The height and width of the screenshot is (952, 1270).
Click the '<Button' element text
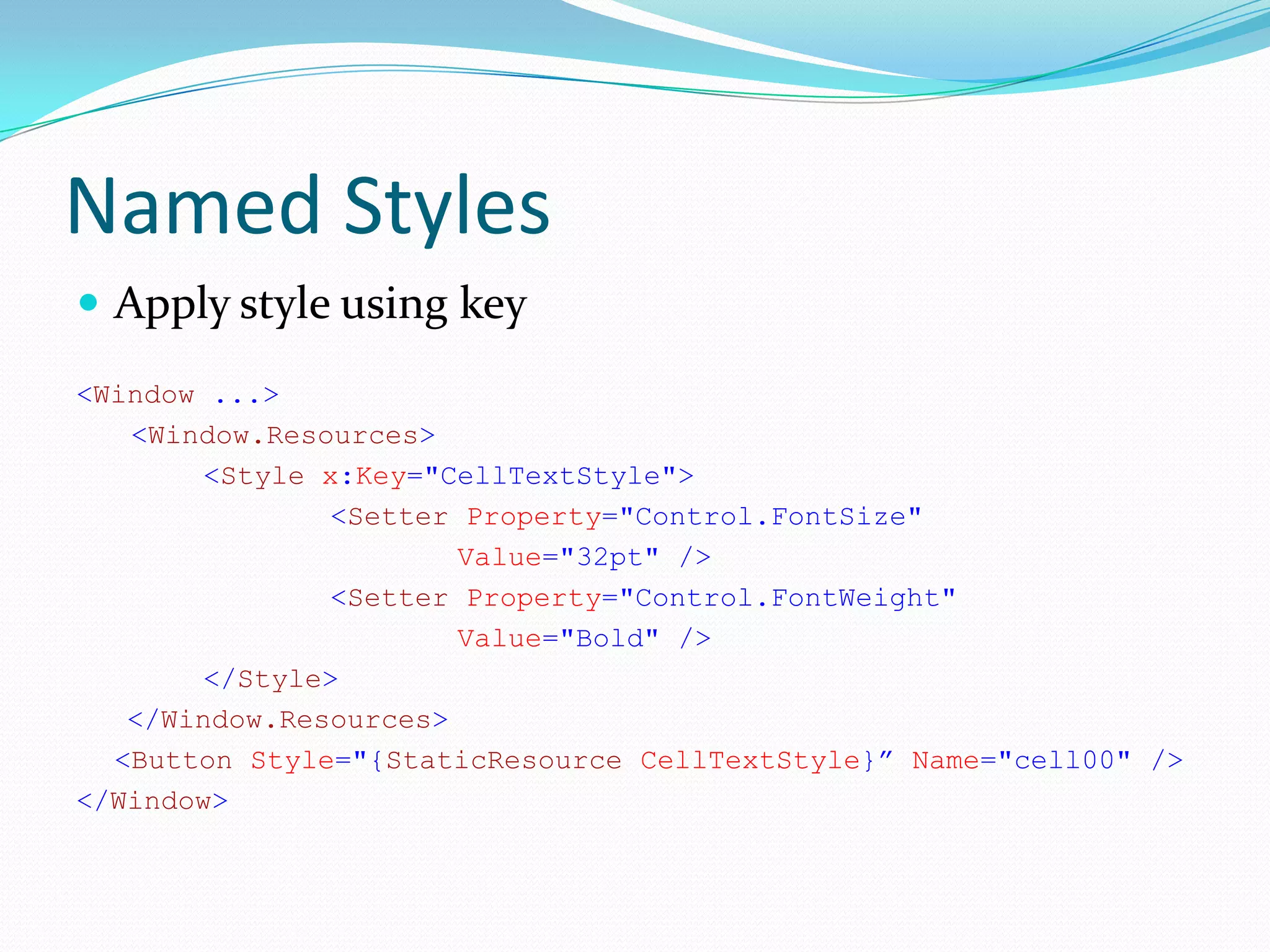pyautogui.click(x=174, y=760)
